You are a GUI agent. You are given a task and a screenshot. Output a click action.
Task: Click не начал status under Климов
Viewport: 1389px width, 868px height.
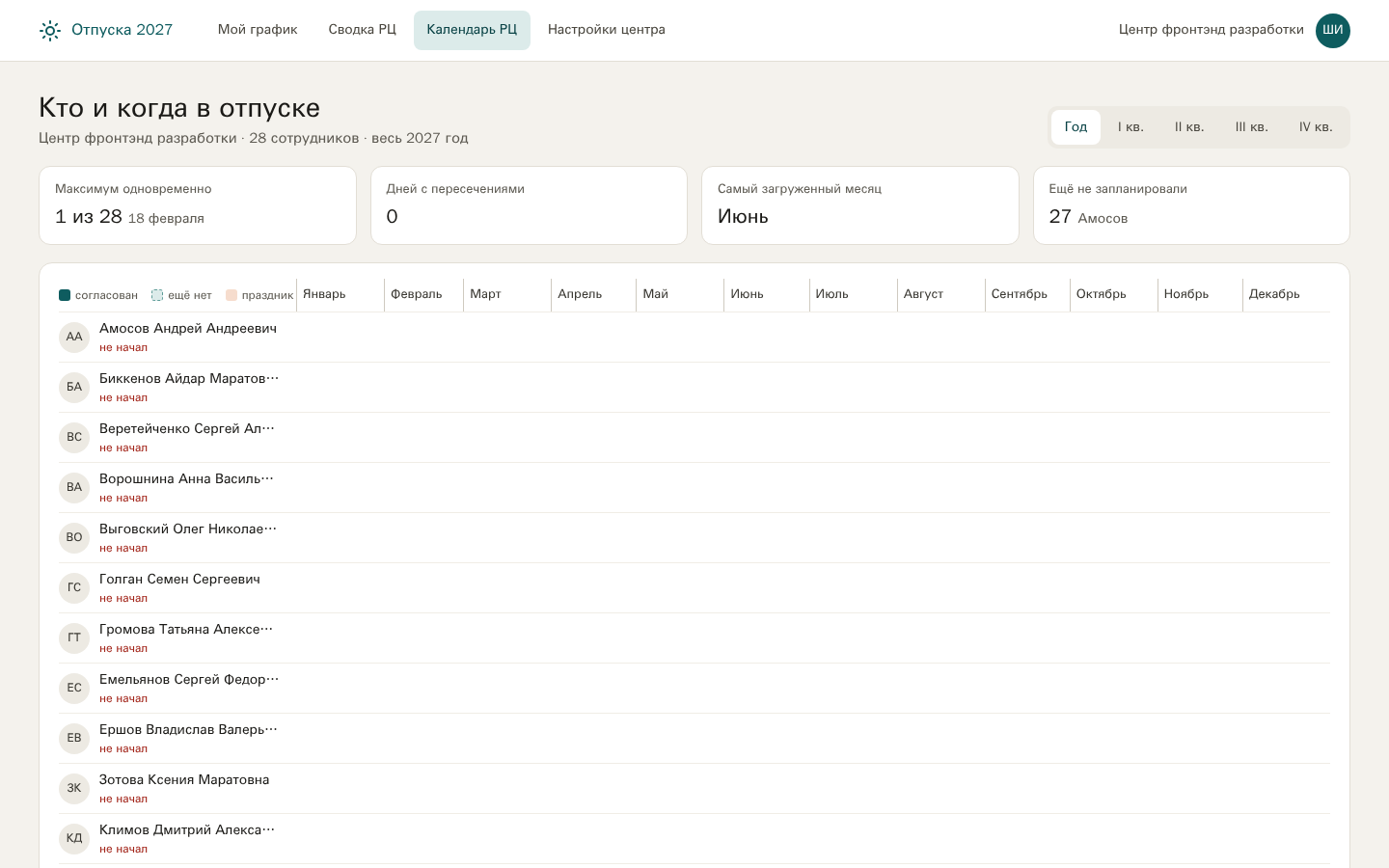[123, 850]
